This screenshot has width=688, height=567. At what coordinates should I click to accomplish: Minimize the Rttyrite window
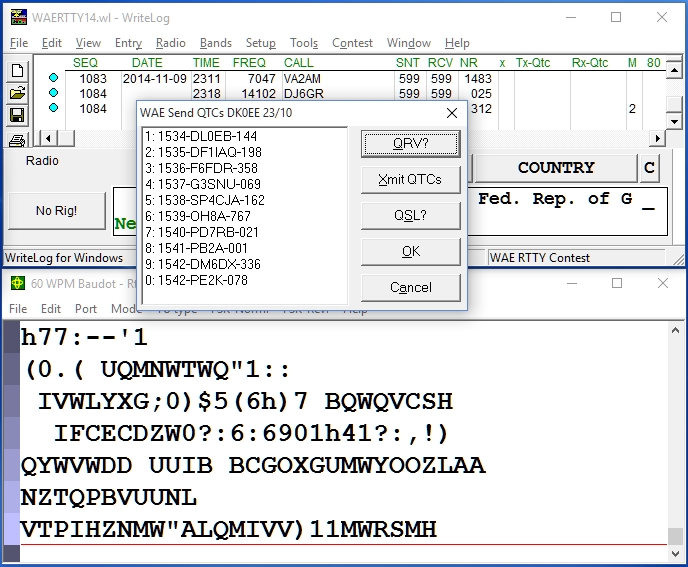click(x=572, y=283)
